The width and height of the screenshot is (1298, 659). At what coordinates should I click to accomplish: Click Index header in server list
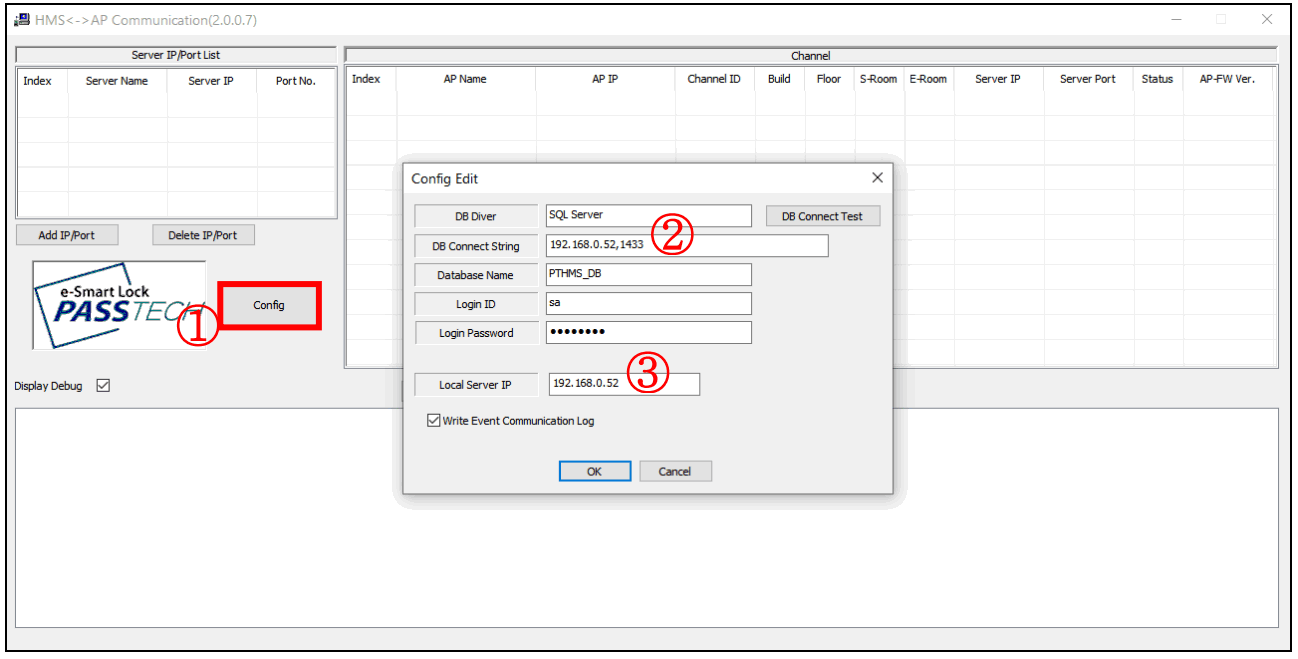tap(38, 81)
